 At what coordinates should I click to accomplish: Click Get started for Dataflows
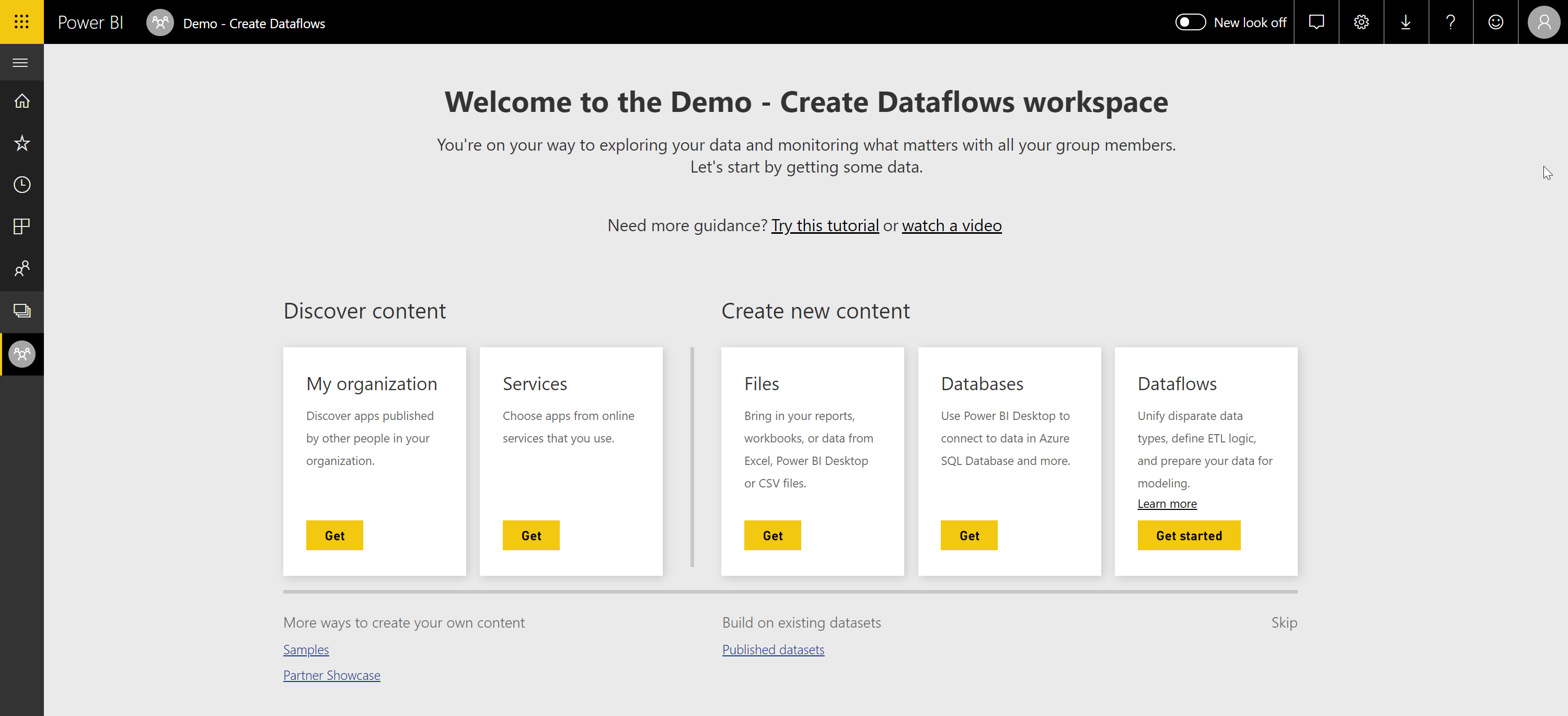(1189, 535)
